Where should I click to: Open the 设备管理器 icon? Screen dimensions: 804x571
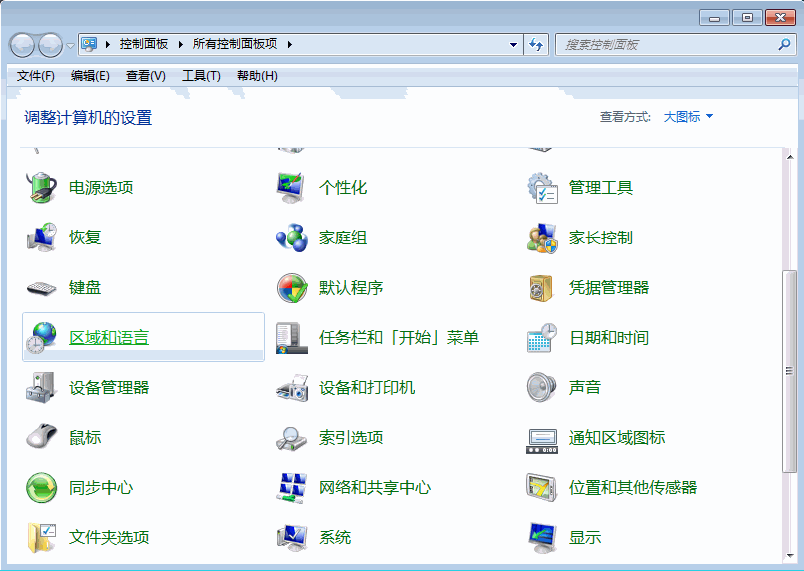tap(42, 388)
